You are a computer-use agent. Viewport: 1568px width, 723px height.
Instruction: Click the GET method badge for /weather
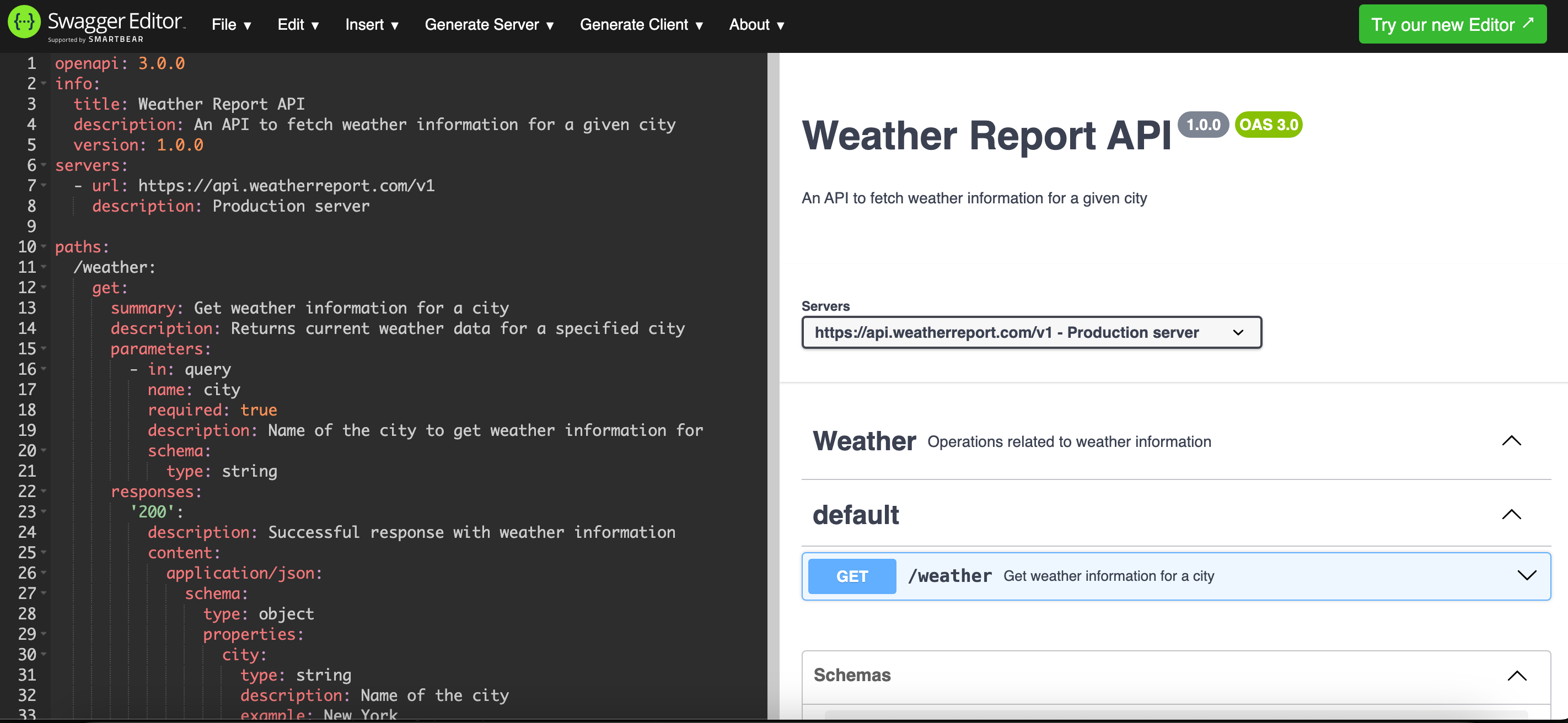[x=852, y=576]
